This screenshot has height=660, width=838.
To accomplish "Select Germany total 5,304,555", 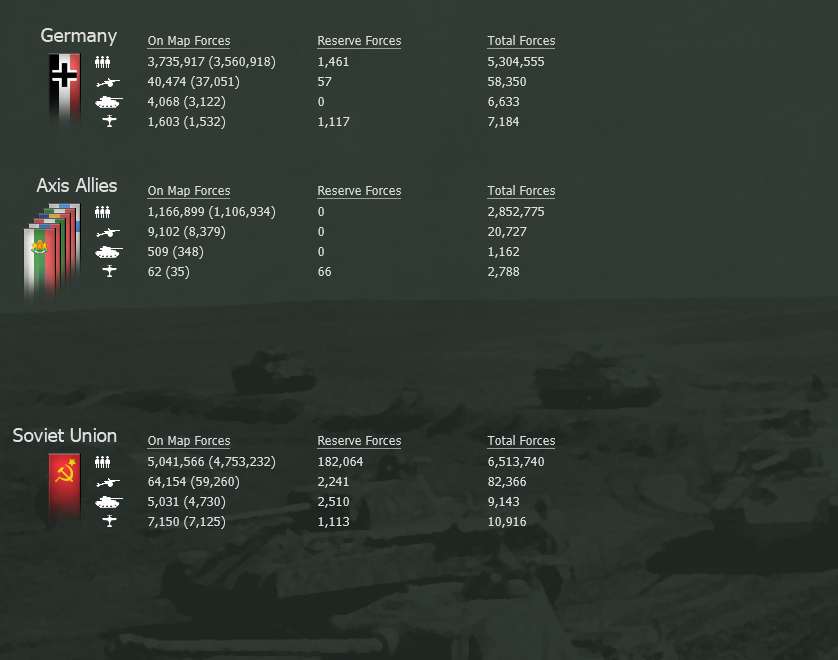I will (516, 62).
